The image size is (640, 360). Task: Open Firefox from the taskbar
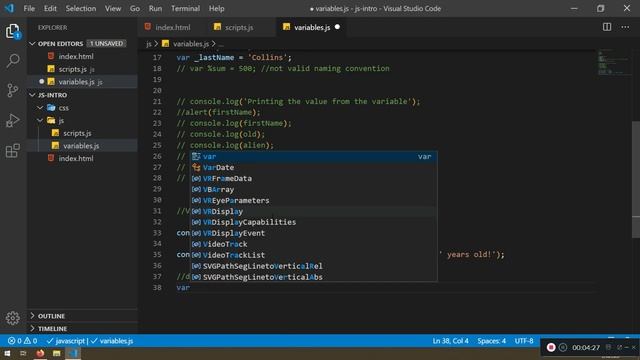pos(40,353)
